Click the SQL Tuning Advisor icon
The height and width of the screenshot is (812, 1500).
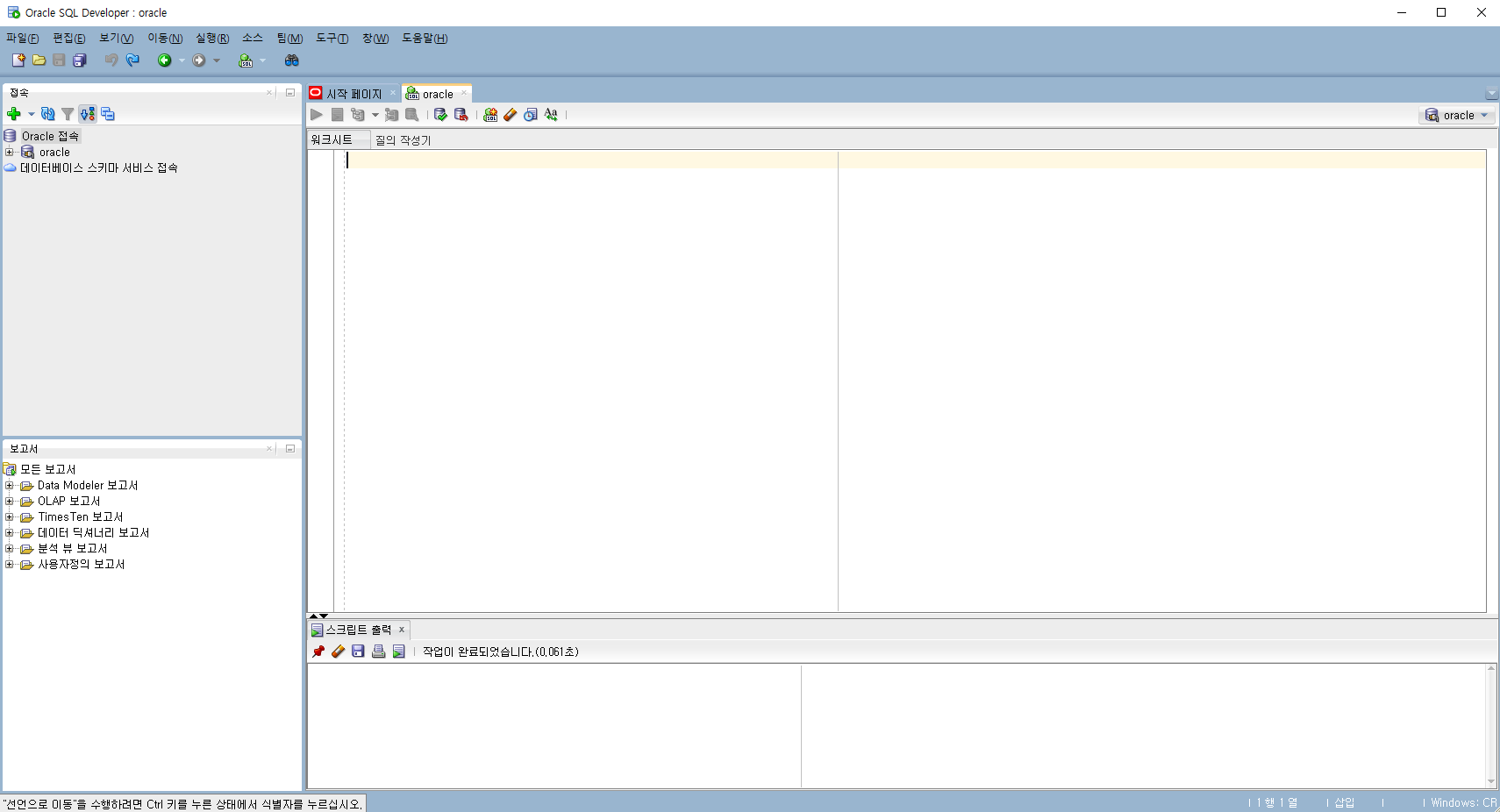[x=411, y=115]
